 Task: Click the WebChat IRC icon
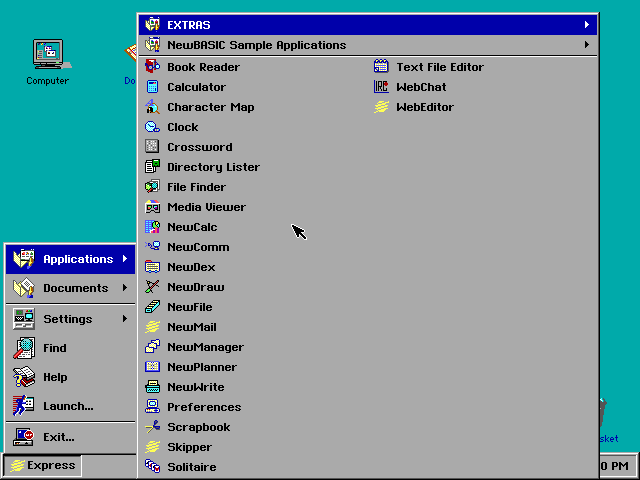click(x=381, y=87)
